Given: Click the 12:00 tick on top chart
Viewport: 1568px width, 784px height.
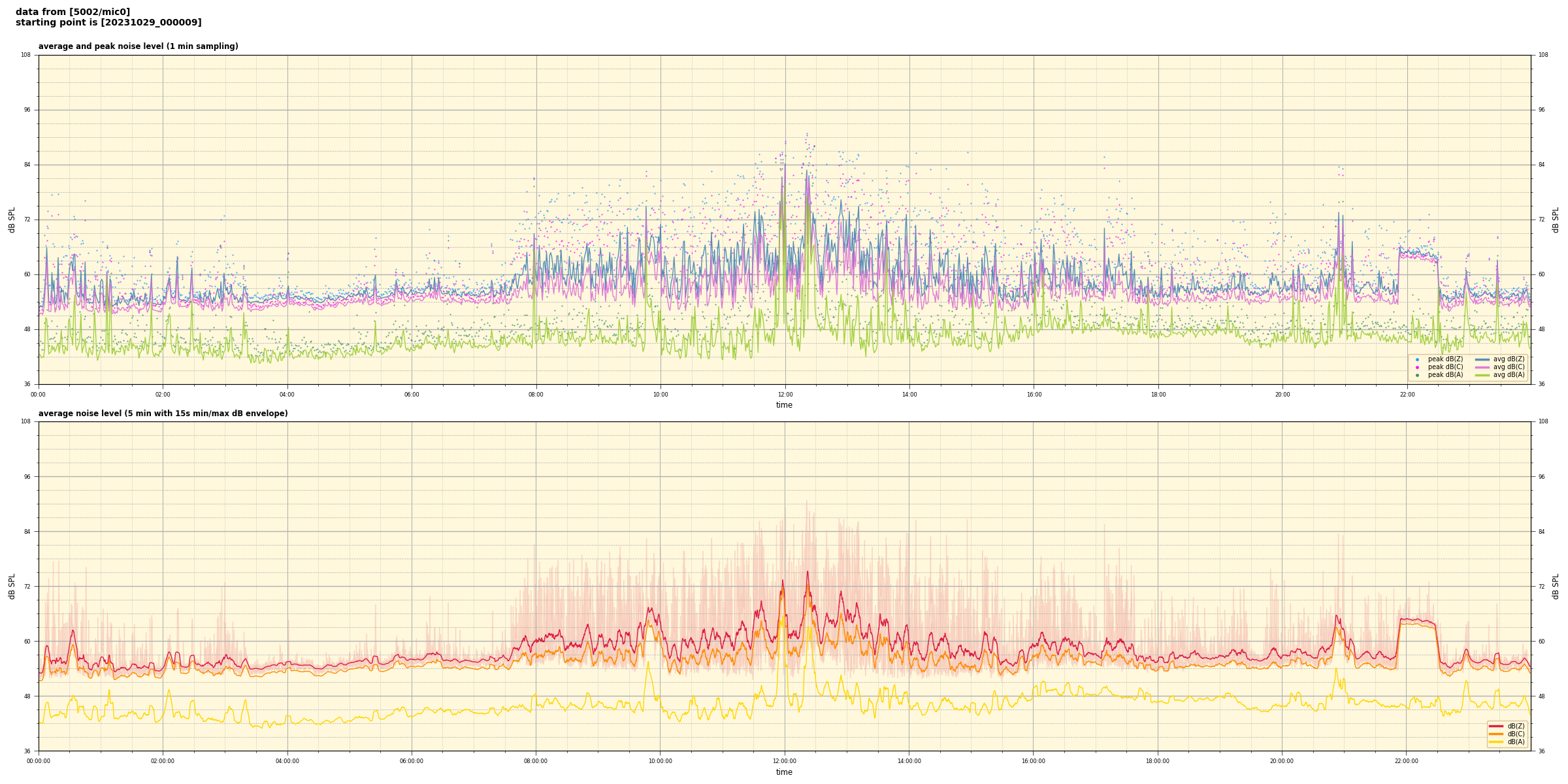Looking at the screenshot, I should [x=785, y=395].
